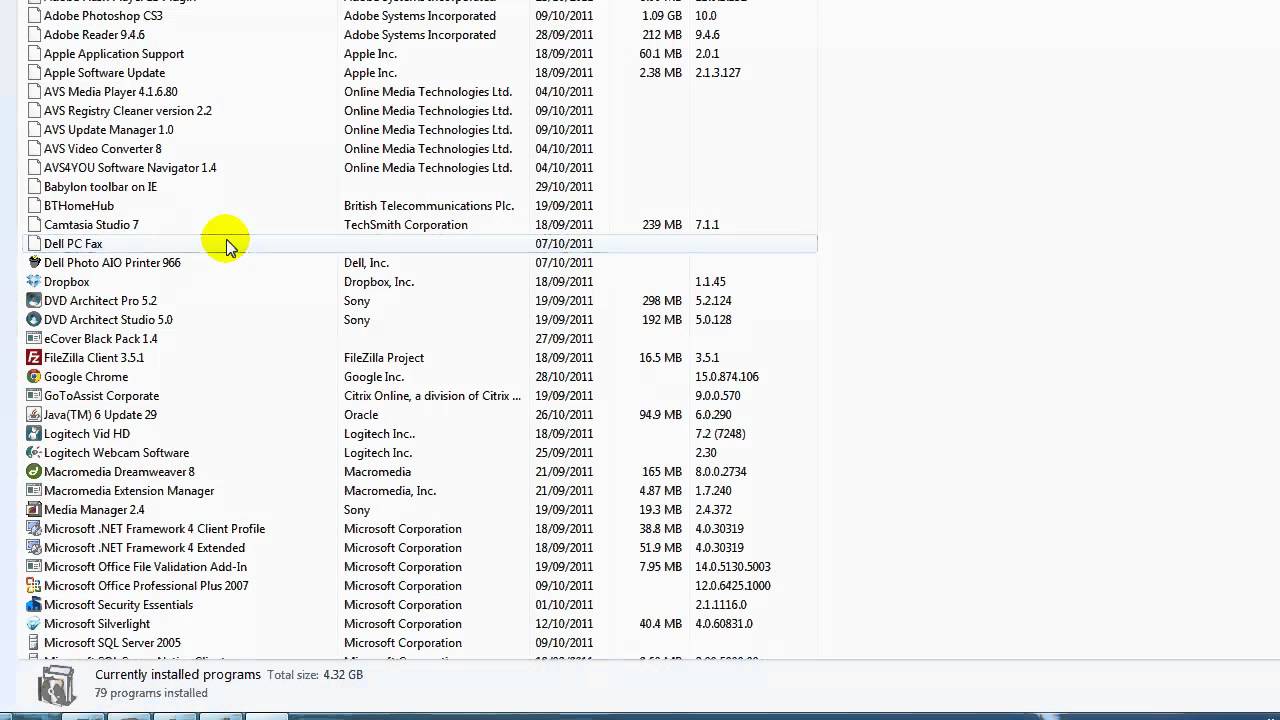Click publisher British Telecommunications Plc.
1280x720 pixels.
[429, 206]
